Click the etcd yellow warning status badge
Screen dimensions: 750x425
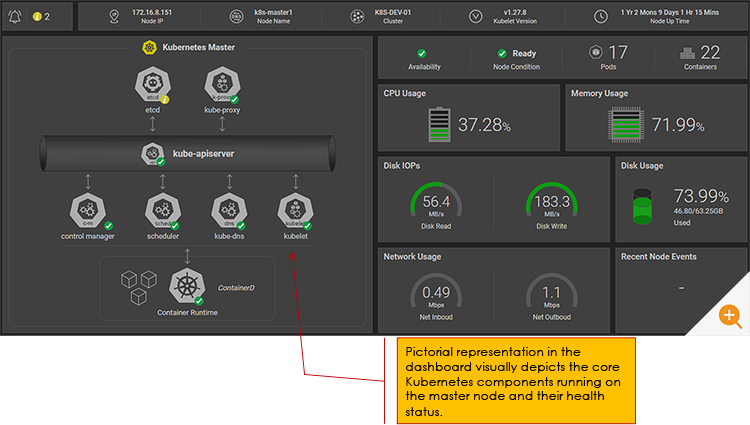click(x=165, y=99)
